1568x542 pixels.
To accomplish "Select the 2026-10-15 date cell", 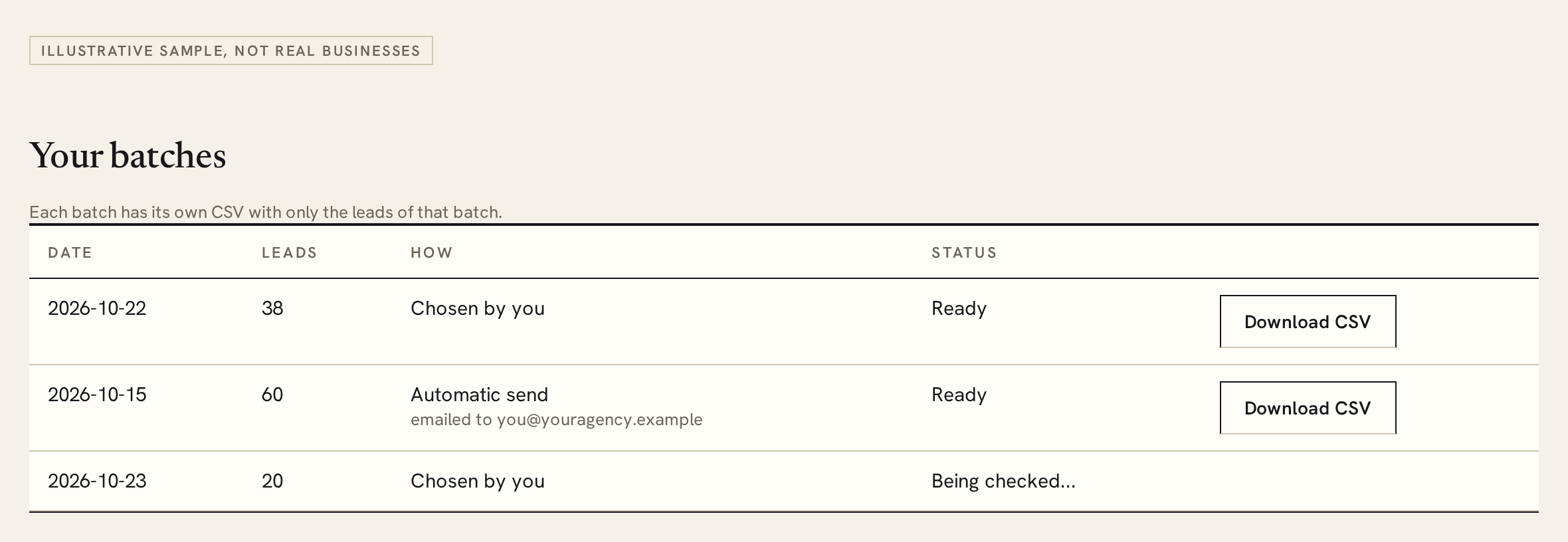I will pos(97,395).
